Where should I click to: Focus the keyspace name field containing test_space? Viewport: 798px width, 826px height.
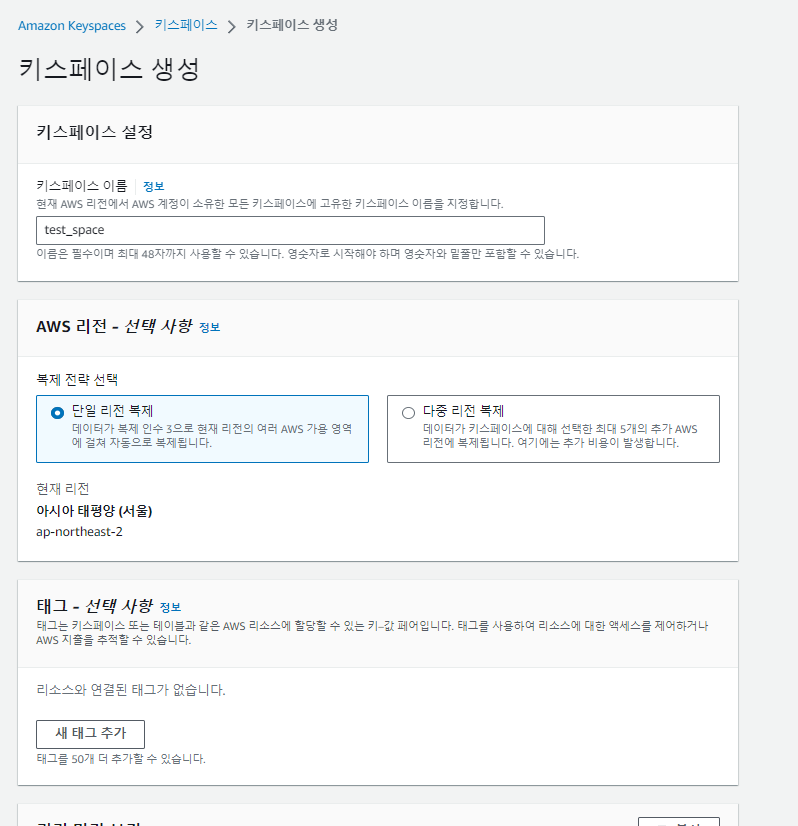tap(290, 230)
